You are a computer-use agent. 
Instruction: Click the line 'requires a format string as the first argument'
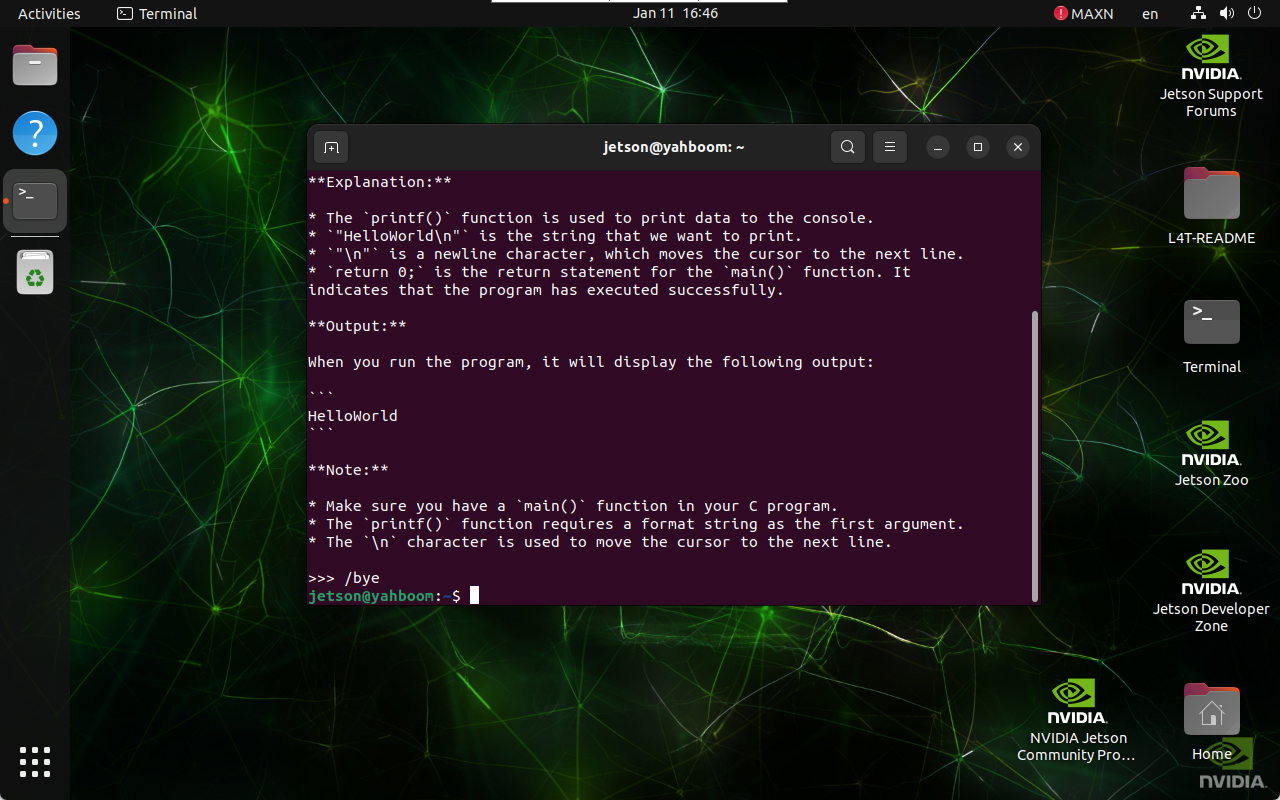pyautogui.click(x=636, y=524)
